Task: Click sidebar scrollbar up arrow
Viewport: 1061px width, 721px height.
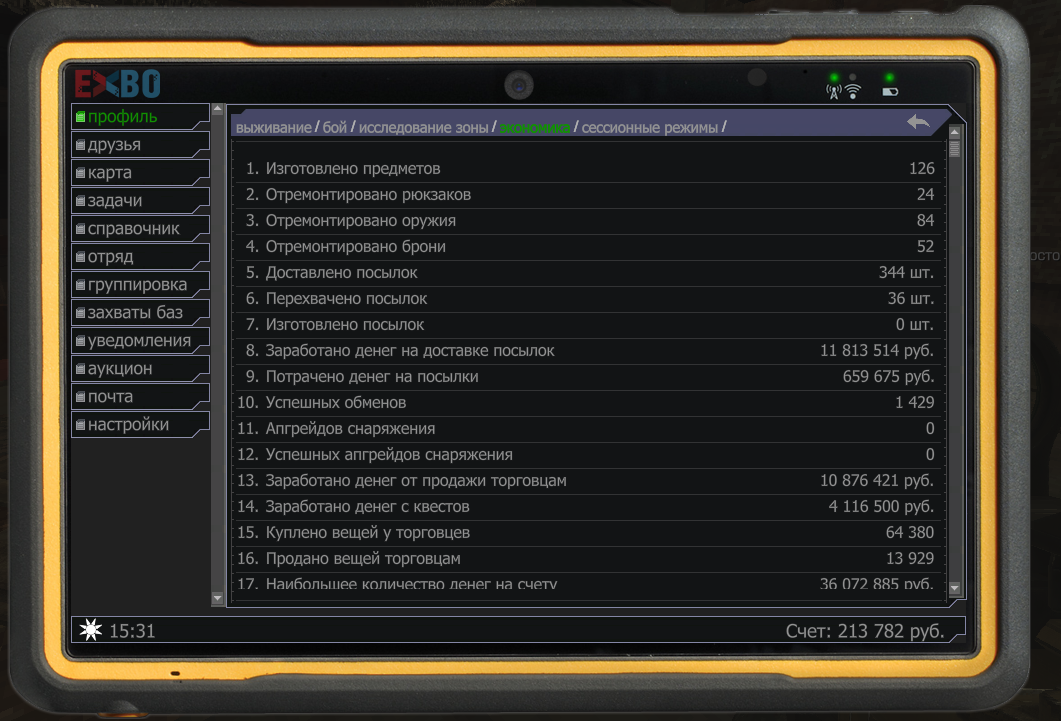Action: (x=217, y=109)
